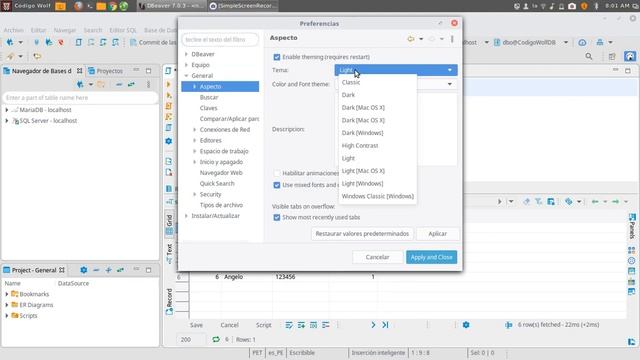Click the Commit icon in the main toolbar

(x=133, y=42)
